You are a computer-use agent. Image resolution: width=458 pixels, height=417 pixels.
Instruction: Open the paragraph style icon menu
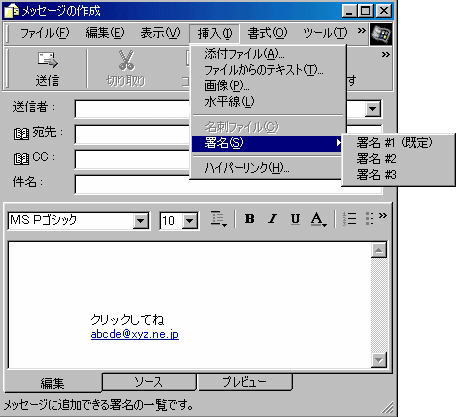[x=219, y=219]
